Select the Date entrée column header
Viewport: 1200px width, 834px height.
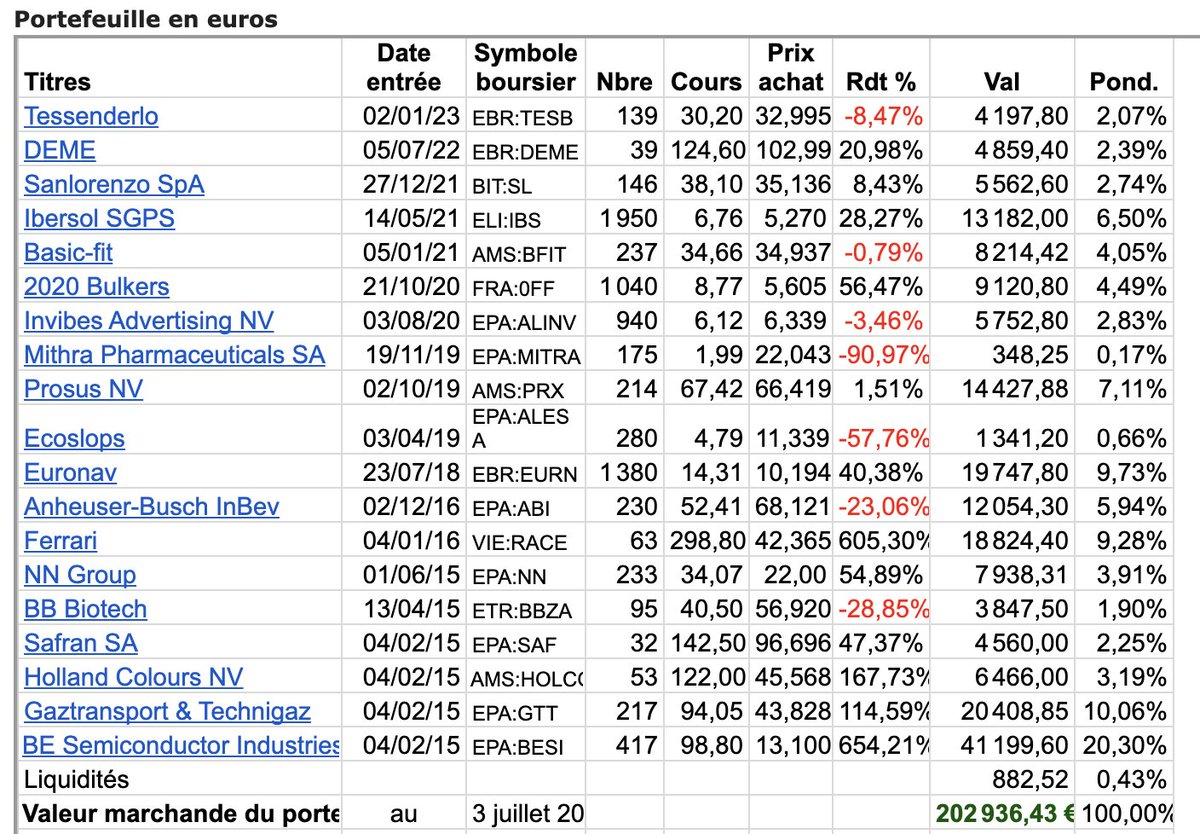[x=404, y=67]
